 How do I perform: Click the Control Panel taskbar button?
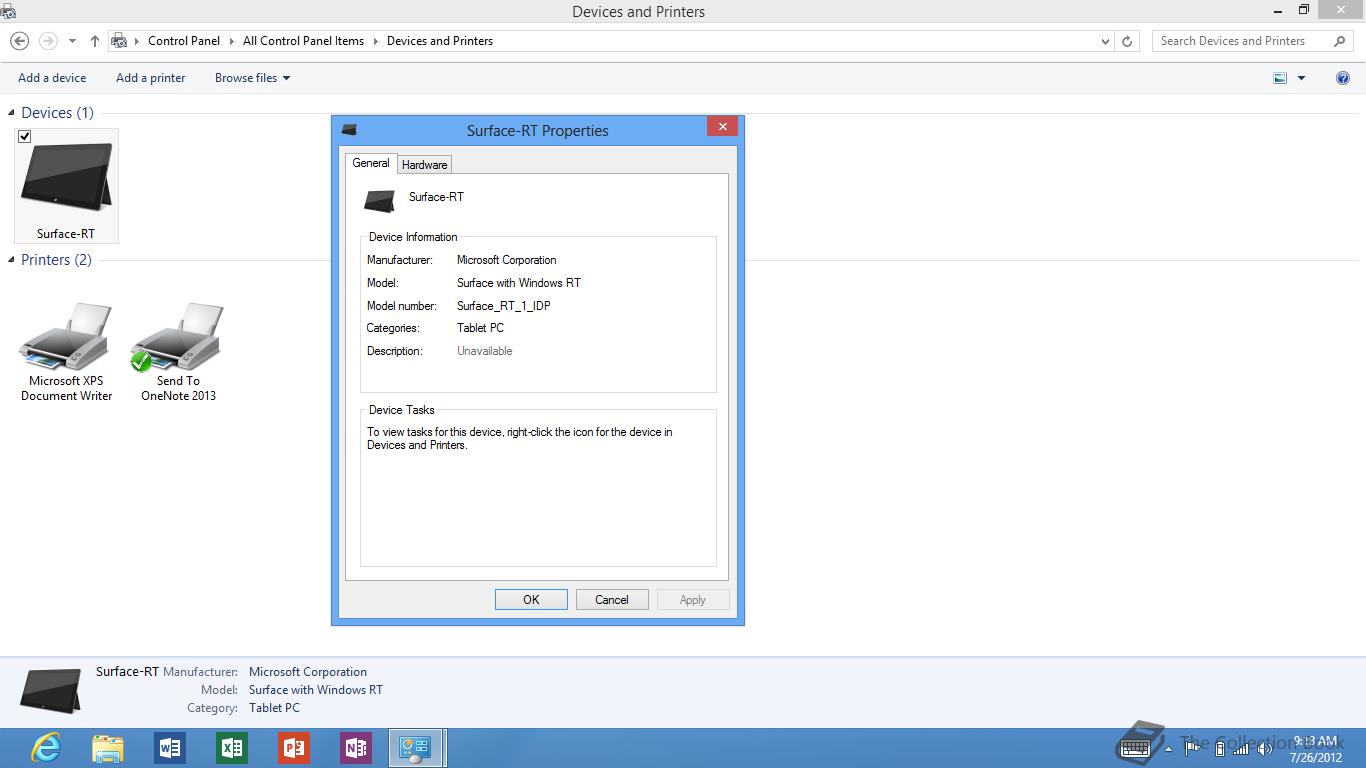coord(417,748)
